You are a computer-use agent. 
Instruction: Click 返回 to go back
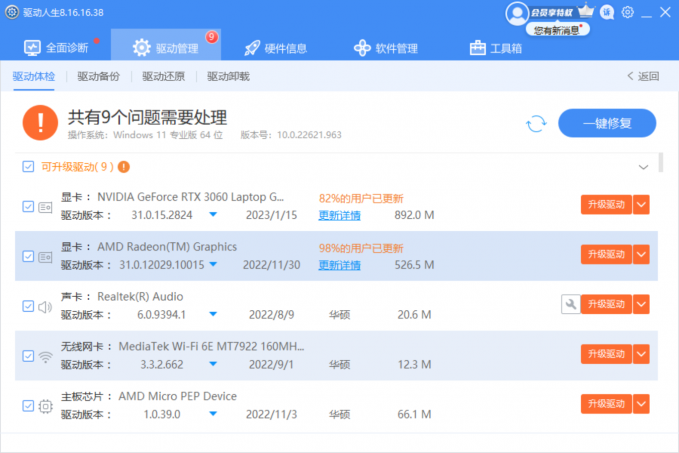[643, 76]
